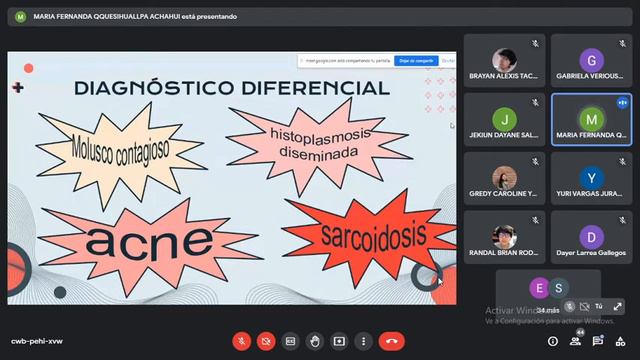640x360 pixels.
Task: Click the muted mic icon on Yuri Vargas tile
Action: point(622,162)
